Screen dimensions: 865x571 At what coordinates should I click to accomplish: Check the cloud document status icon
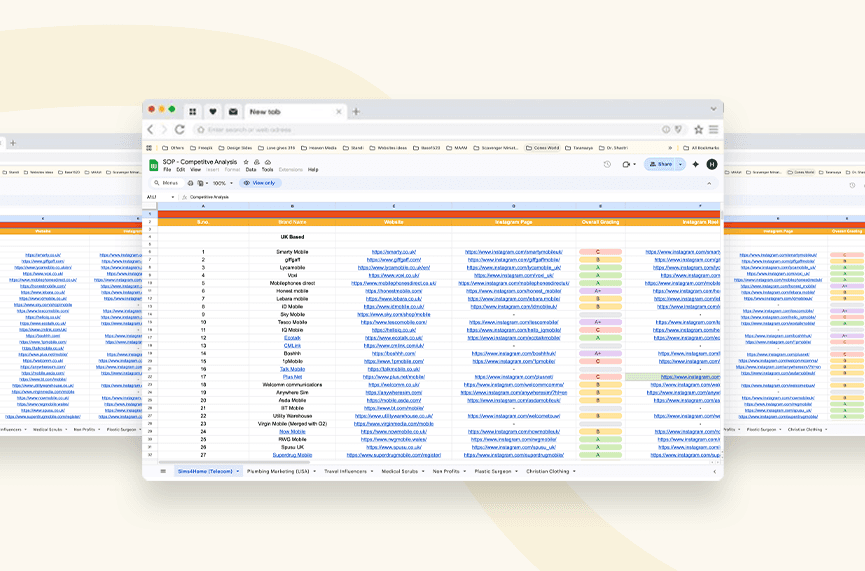click(x=268, y=162)
